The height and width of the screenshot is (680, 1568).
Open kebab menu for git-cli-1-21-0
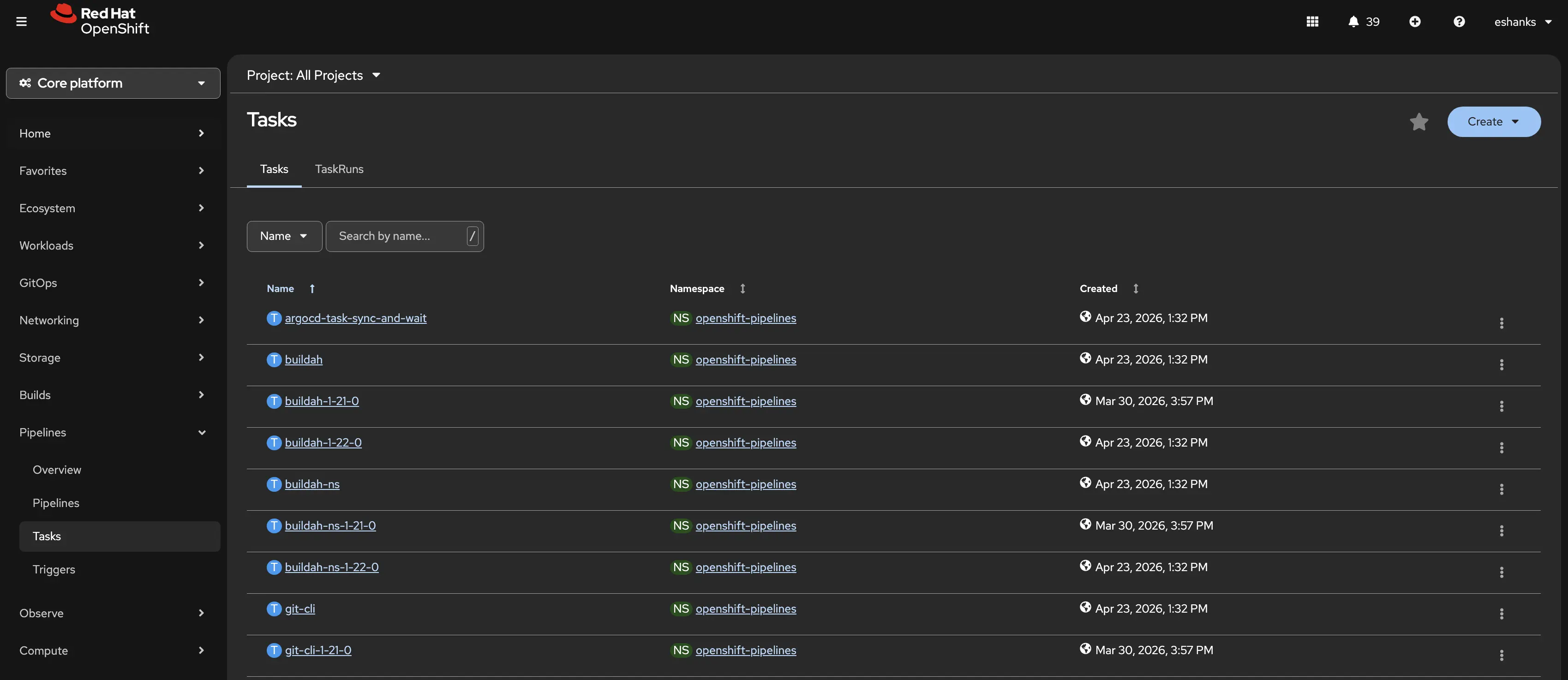click(x=1502, y=655)
